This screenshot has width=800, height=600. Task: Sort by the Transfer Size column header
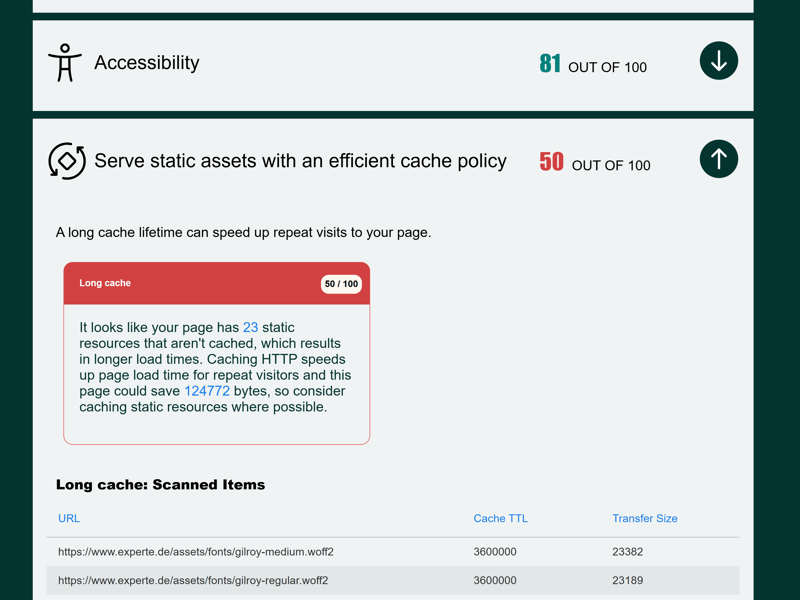point(644,518)
